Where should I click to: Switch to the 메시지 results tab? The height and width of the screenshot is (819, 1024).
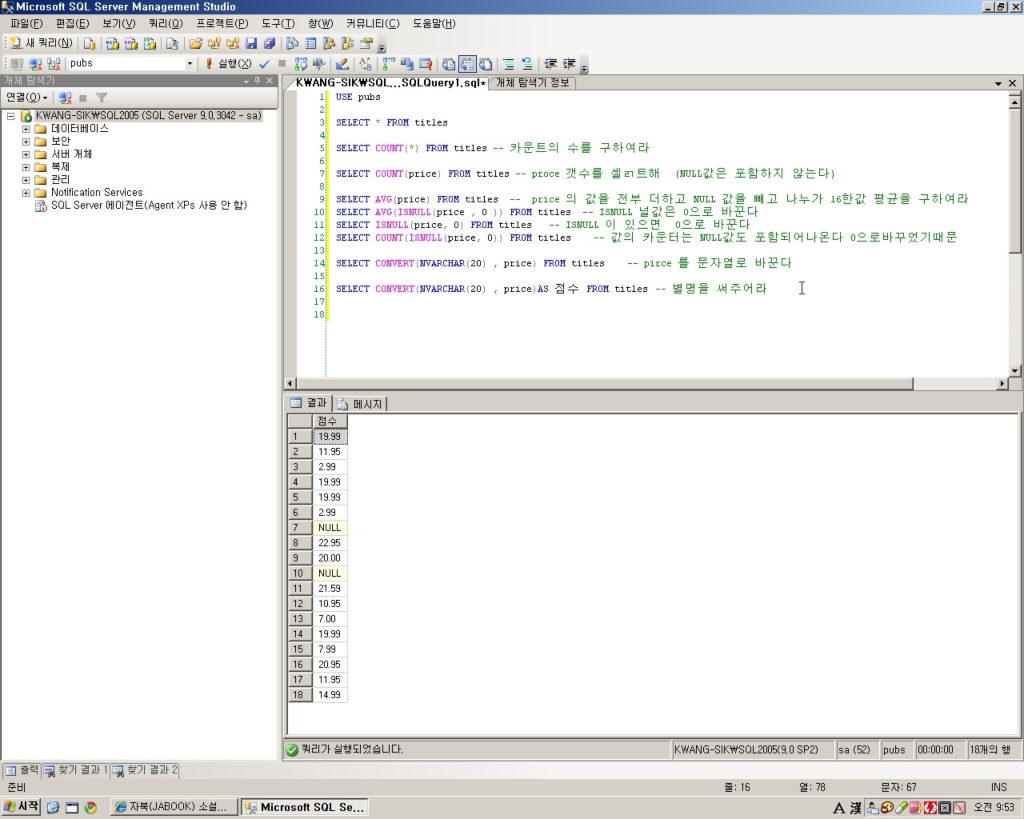[x=361, y=404]
